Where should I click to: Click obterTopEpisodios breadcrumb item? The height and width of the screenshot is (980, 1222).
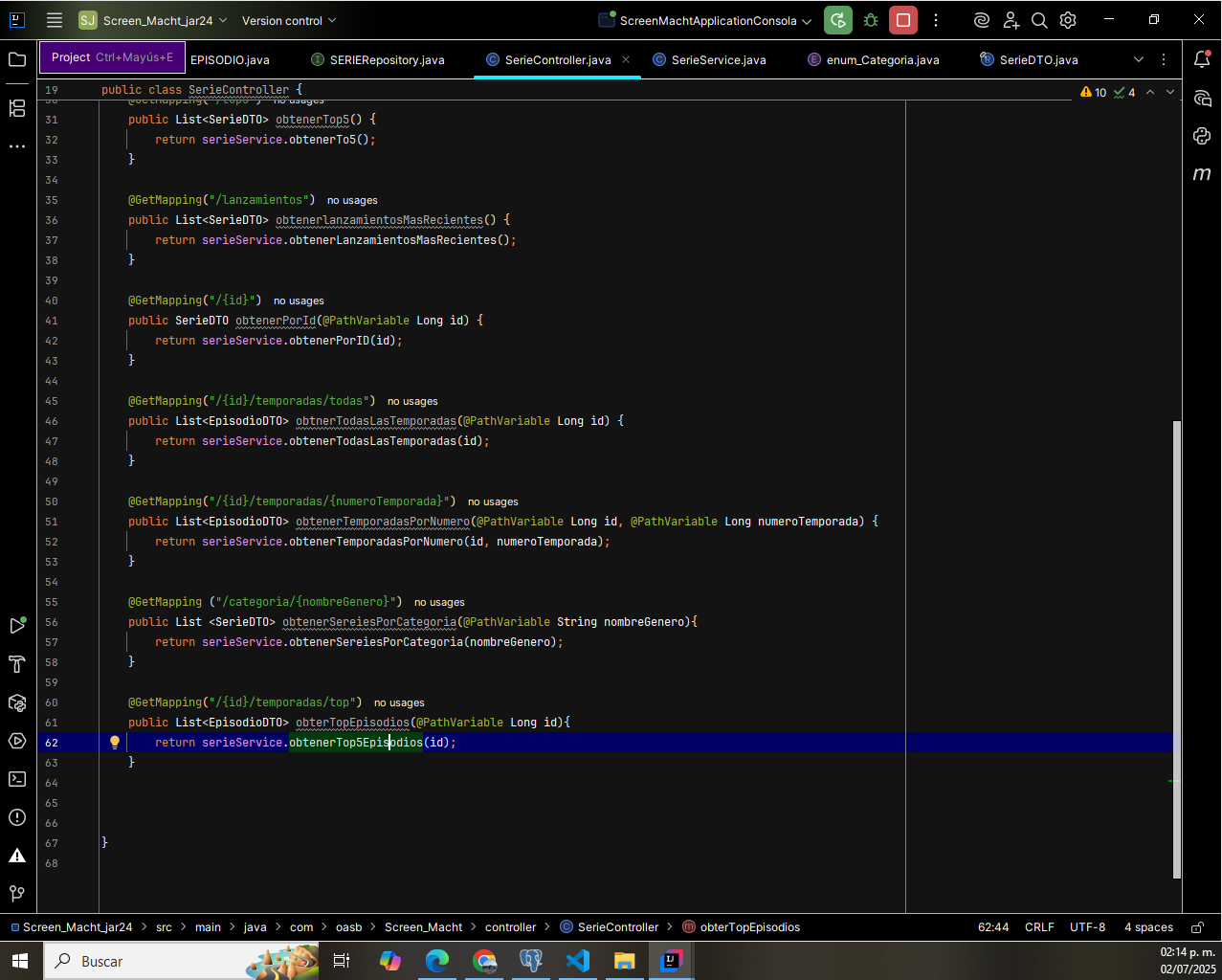pyautogui.click(x=741, y=927)
